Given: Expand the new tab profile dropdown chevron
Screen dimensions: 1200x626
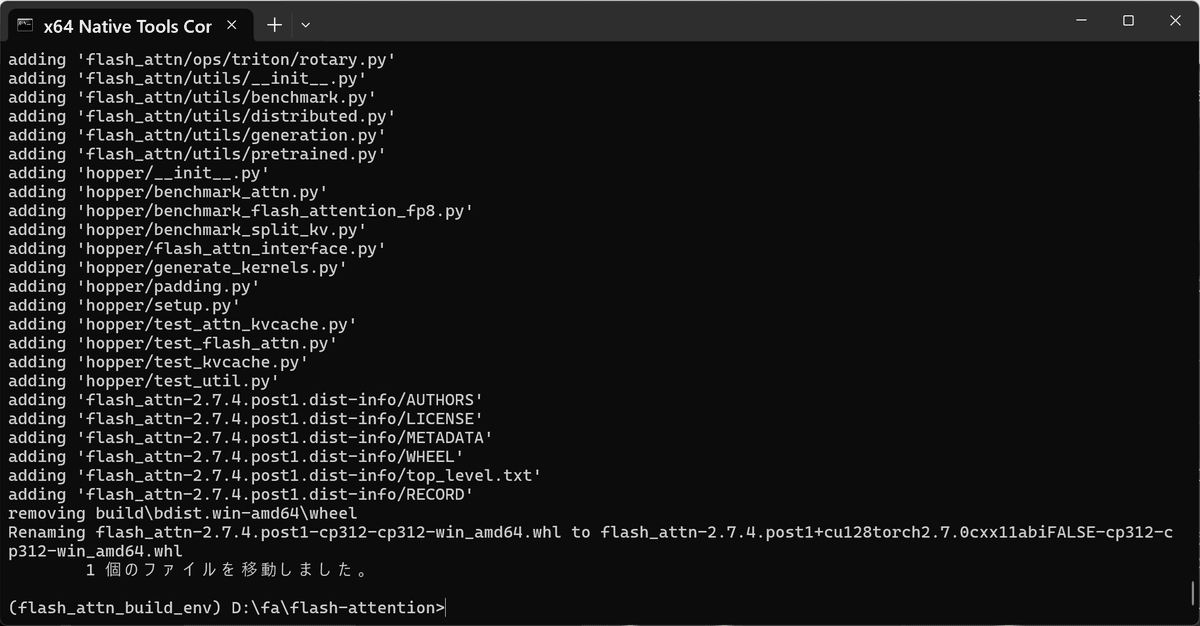Looking at the screenshot, I should [306, 24].
